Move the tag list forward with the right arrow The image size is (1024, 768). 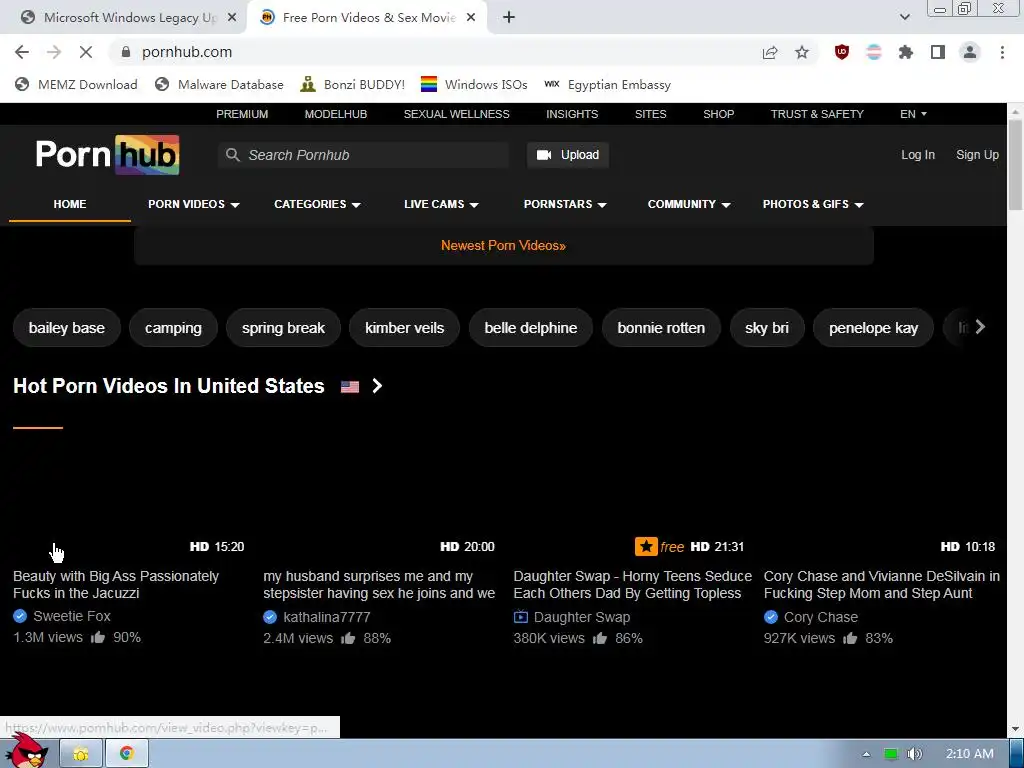980,327
